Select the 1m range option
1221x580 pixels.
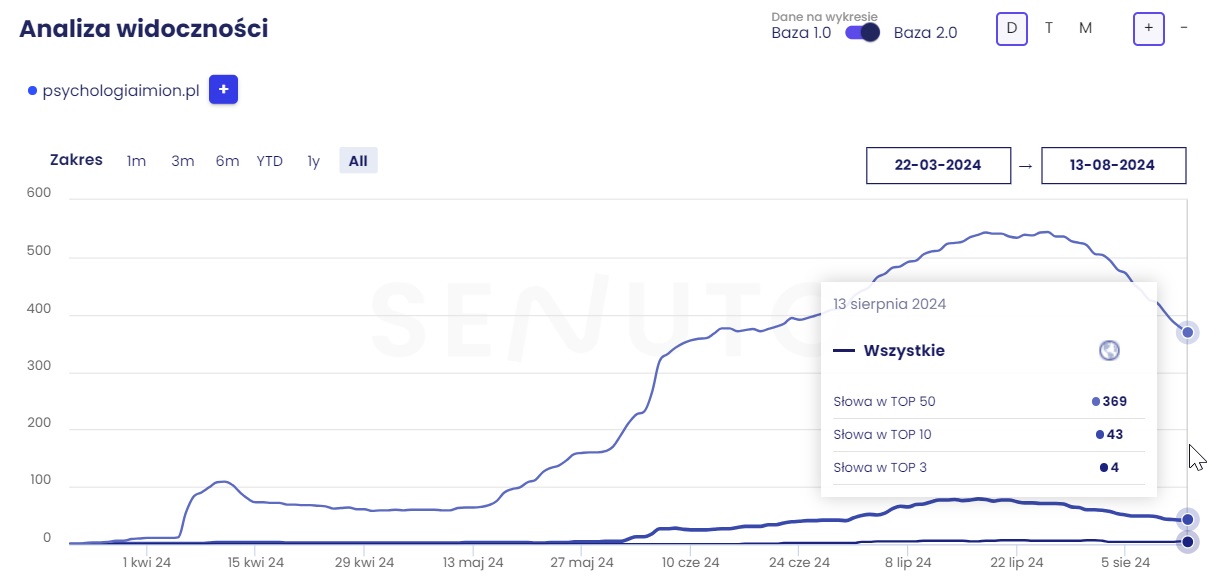pos(136,161)
